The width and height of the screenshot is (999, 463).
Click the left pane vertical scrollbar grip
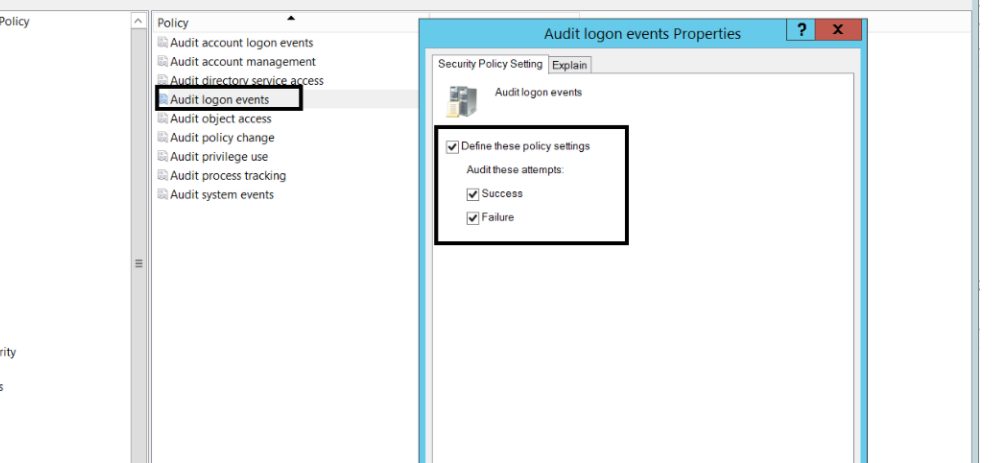[139, 264]
